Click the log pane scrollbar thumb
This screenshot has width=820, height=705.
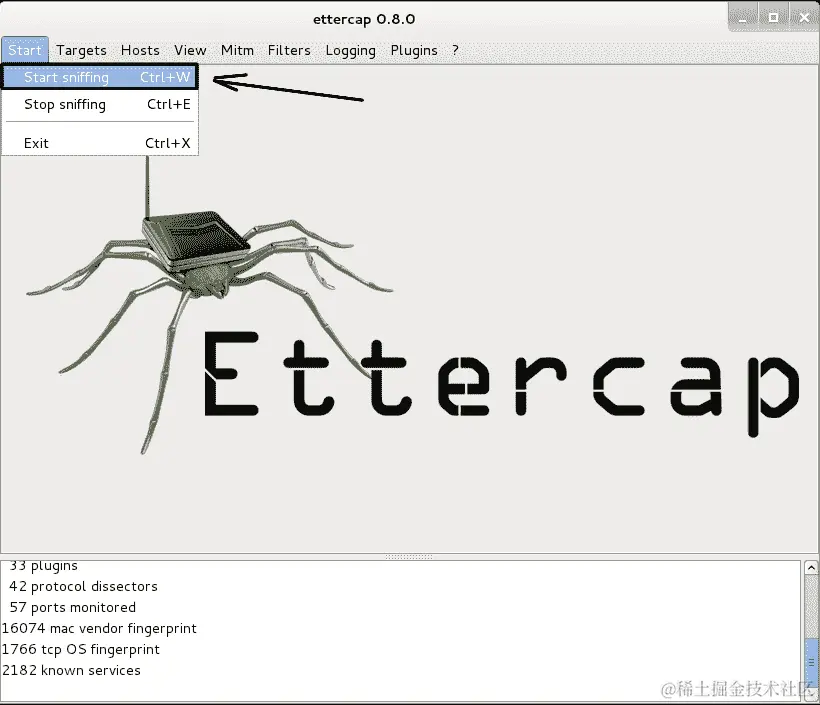[x=811, y=662]
